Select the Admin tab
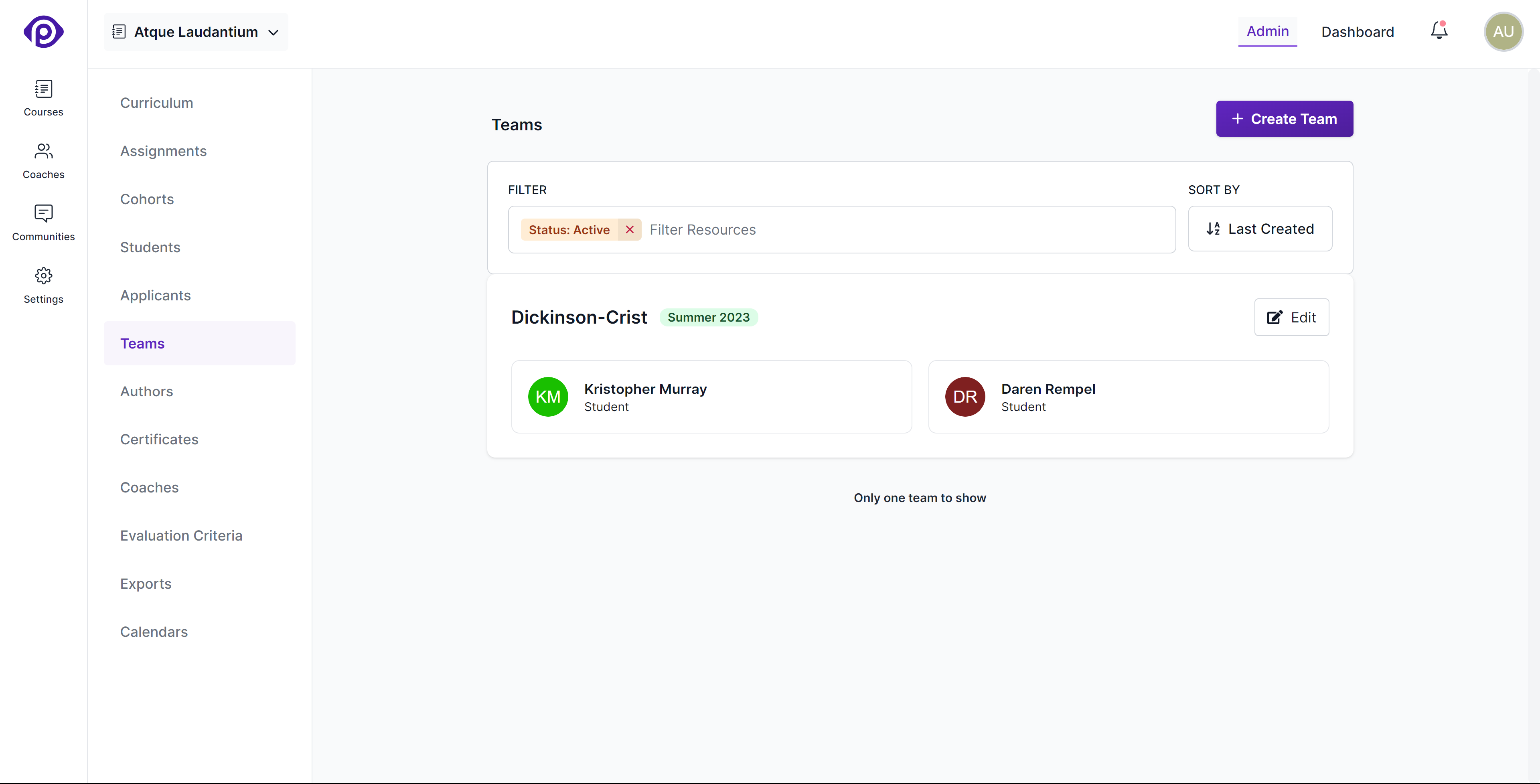Screen dimensions: 1540x784 (x=1267, y=32)
